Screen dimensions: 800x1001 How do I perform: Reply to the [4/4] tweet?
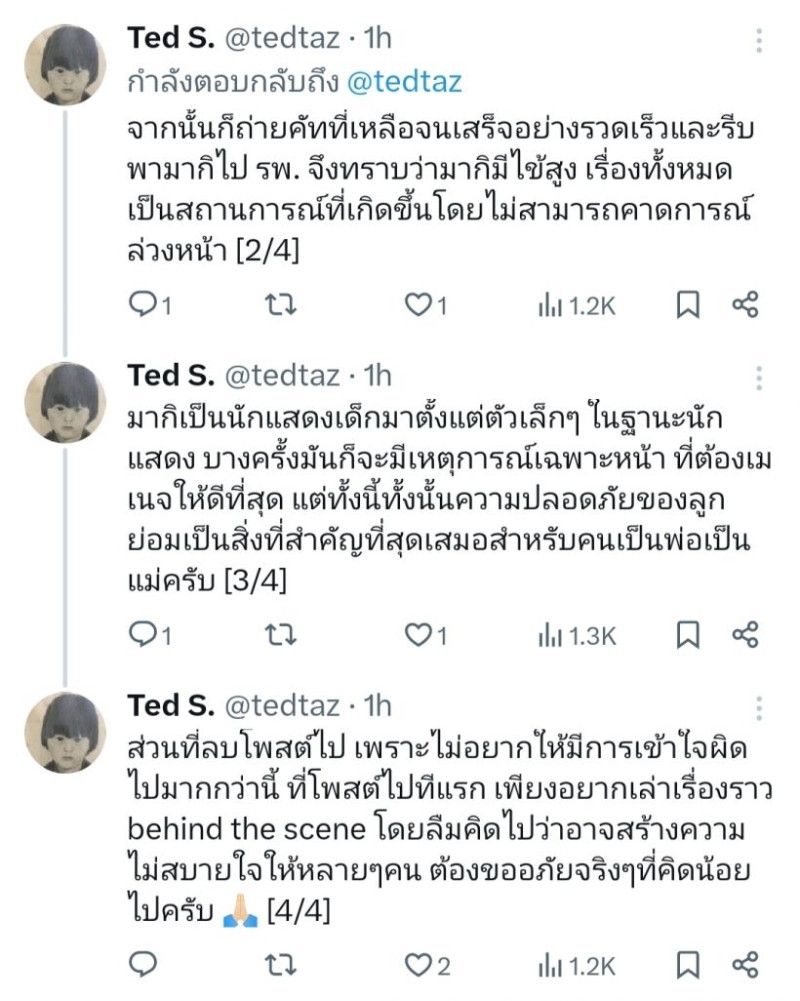(143, 964)
